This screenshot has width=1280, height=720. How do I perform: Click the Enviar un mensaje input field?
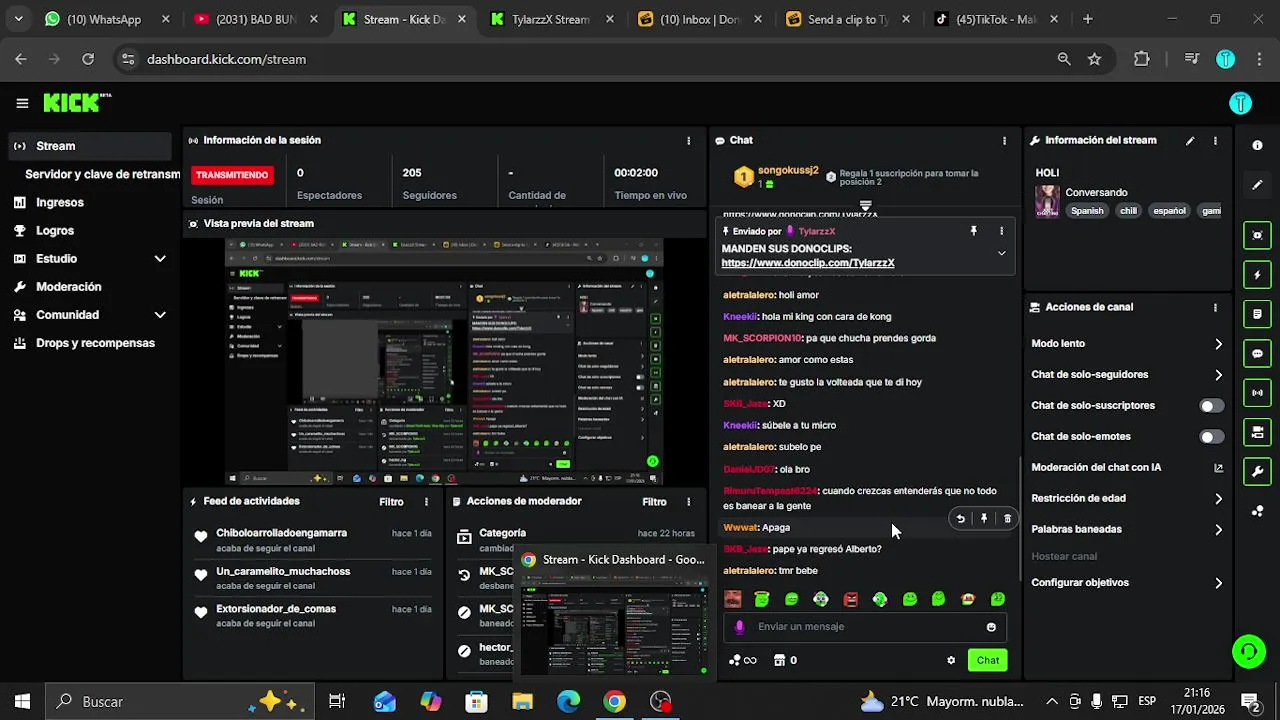[x=864, y=627]
